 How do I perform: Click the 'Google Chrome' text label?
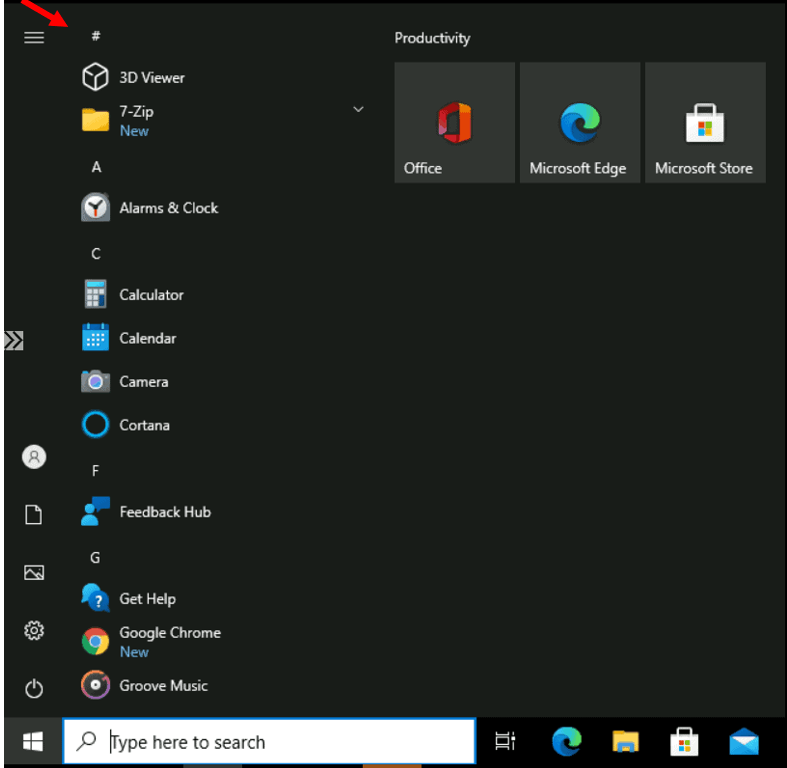click(170, 632)
